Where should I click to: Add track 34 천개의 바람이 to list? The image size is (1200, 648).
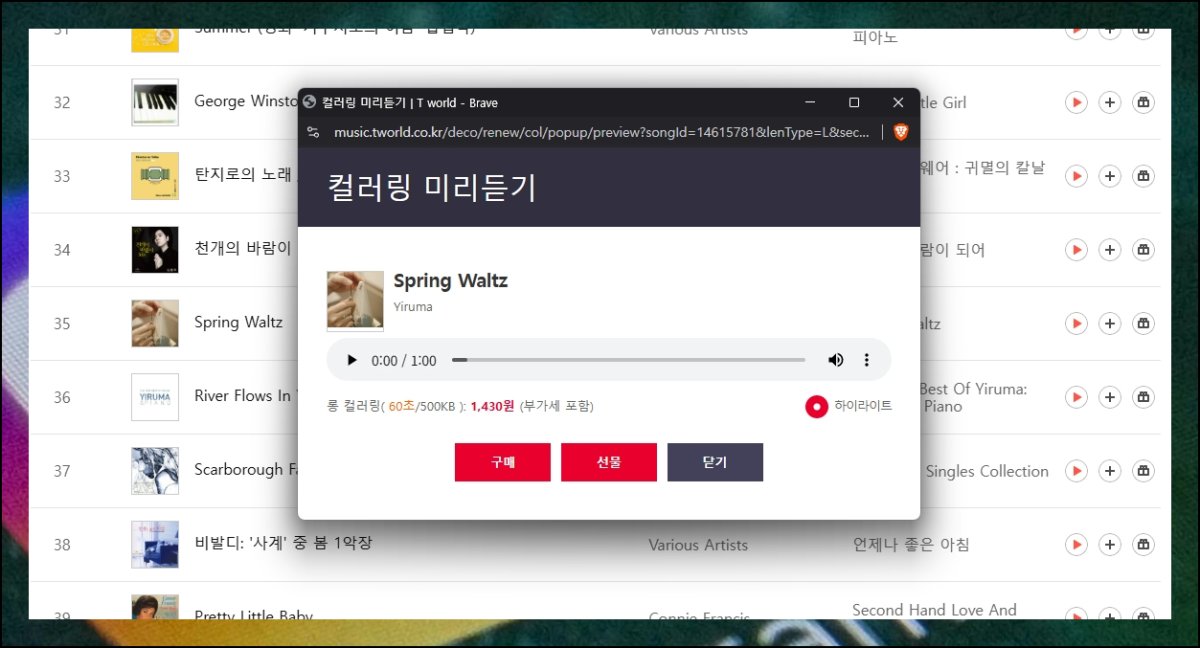pyautogui.click(x=1109, y=249)
